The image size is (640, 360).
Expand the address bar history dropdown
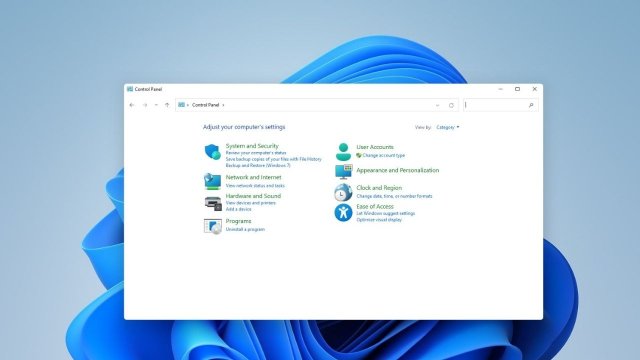(x=438, y=105)
